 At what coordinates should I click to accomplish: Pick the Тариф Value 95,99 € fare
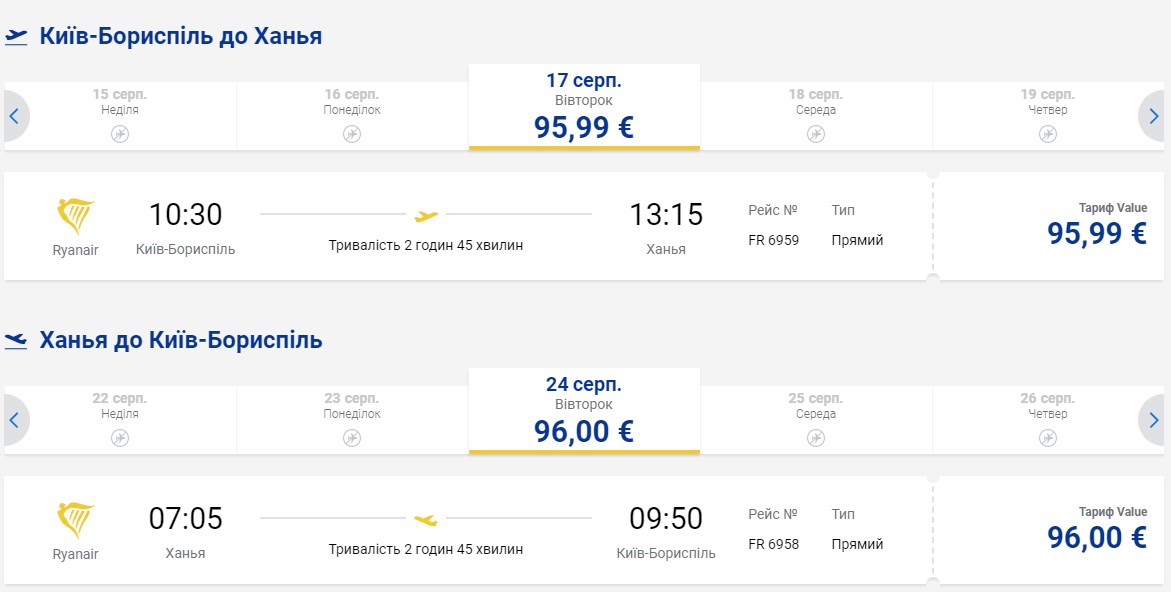point(1096,226)
